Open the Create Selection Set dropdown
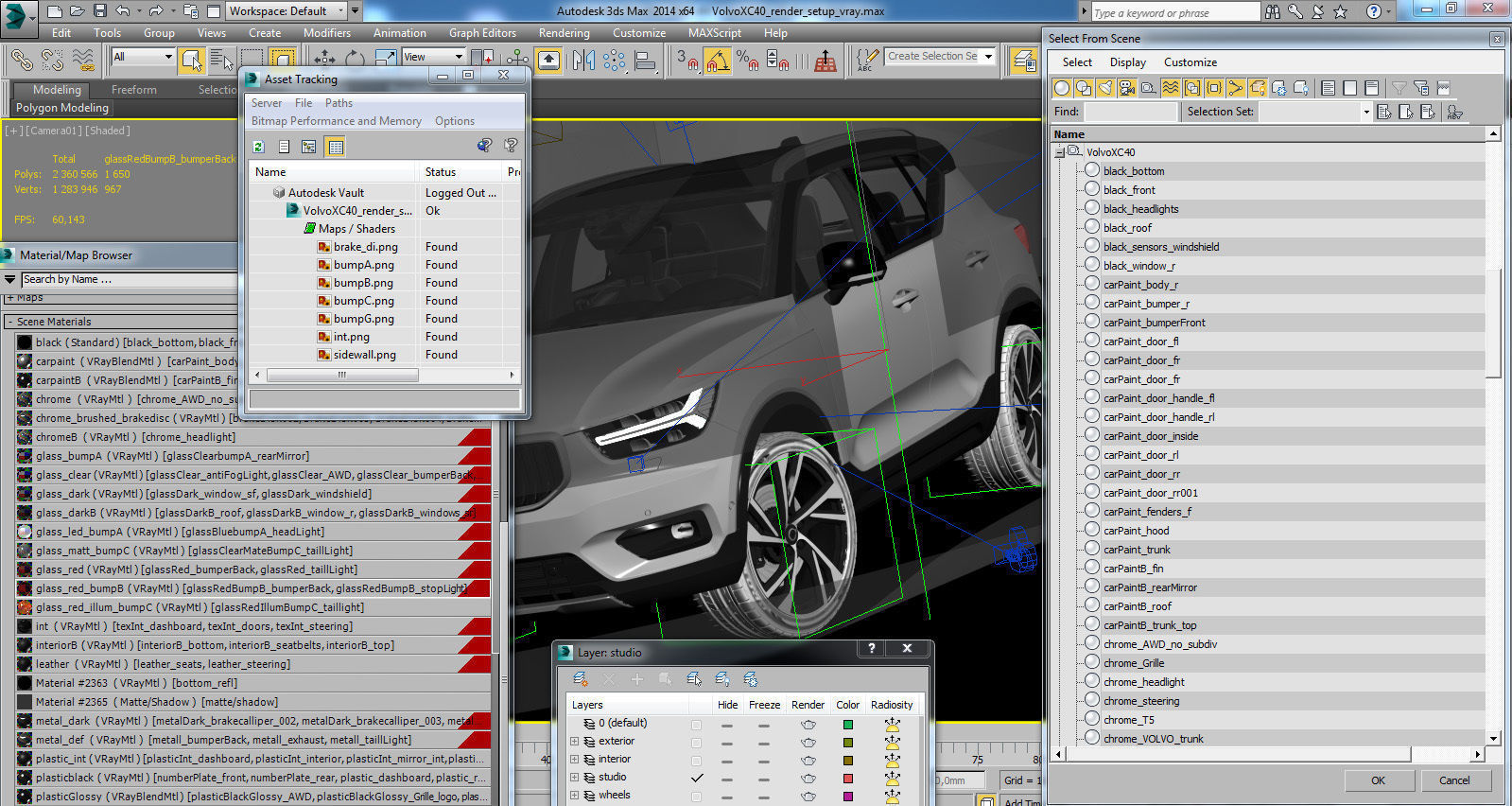1512x806 pixels. point(988,57)
